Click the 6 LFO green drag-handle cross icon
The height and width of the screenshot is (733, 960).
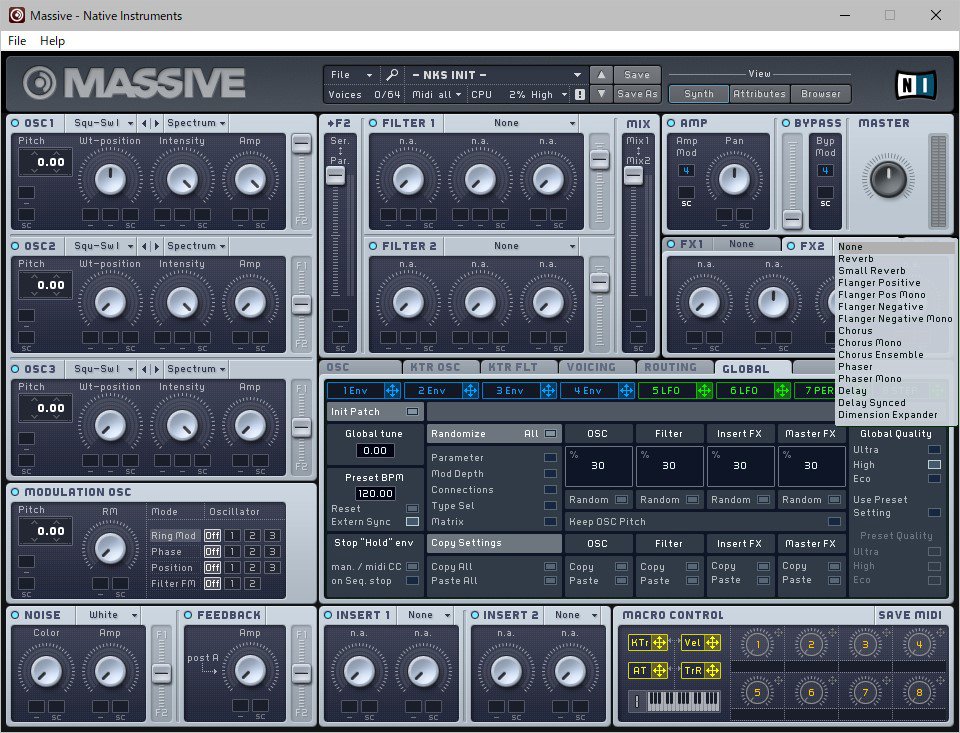782,390
